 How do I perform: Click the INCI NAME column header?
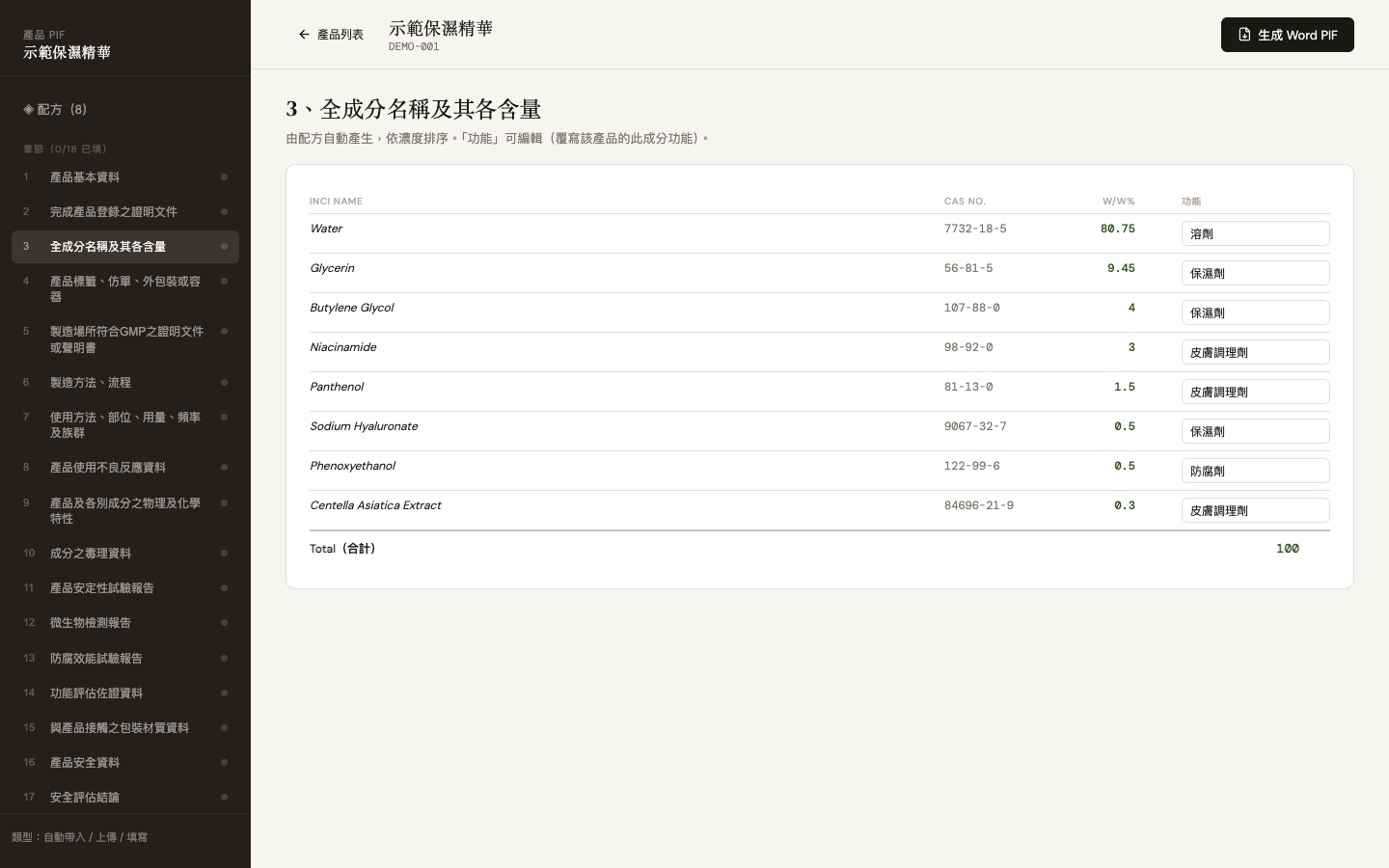pos(336,202)
